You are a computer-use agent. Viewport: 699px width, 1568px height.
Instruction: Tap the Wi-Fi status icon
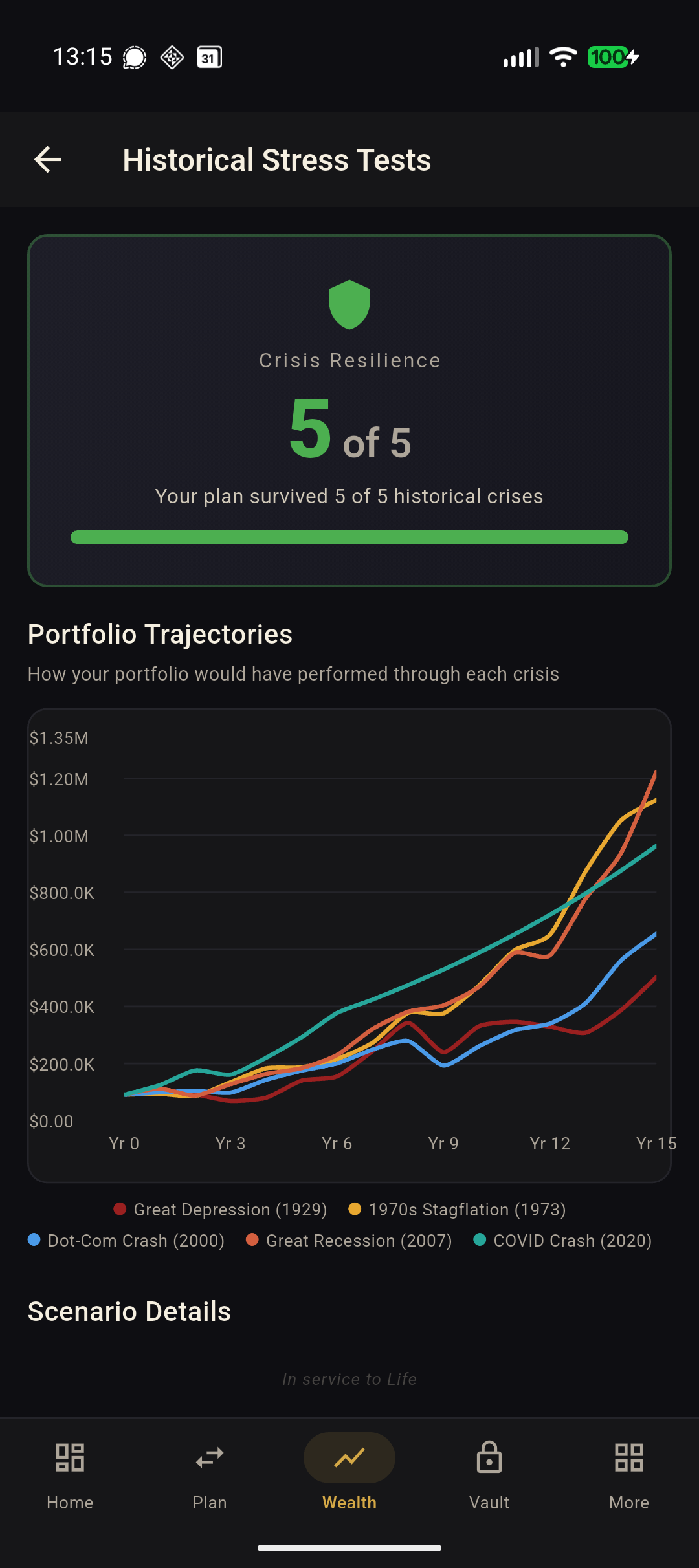pyautogui.click(x=563, y=58)
